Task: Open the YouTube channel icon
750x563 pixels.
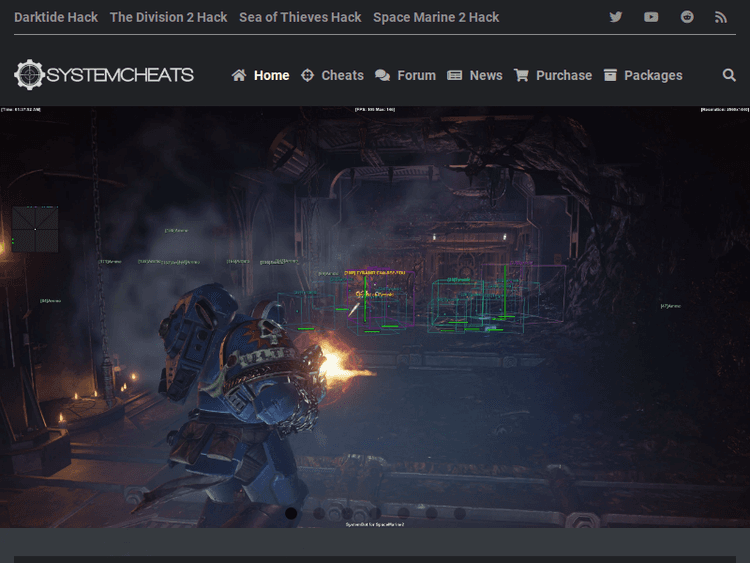Action: coord(651,17)
